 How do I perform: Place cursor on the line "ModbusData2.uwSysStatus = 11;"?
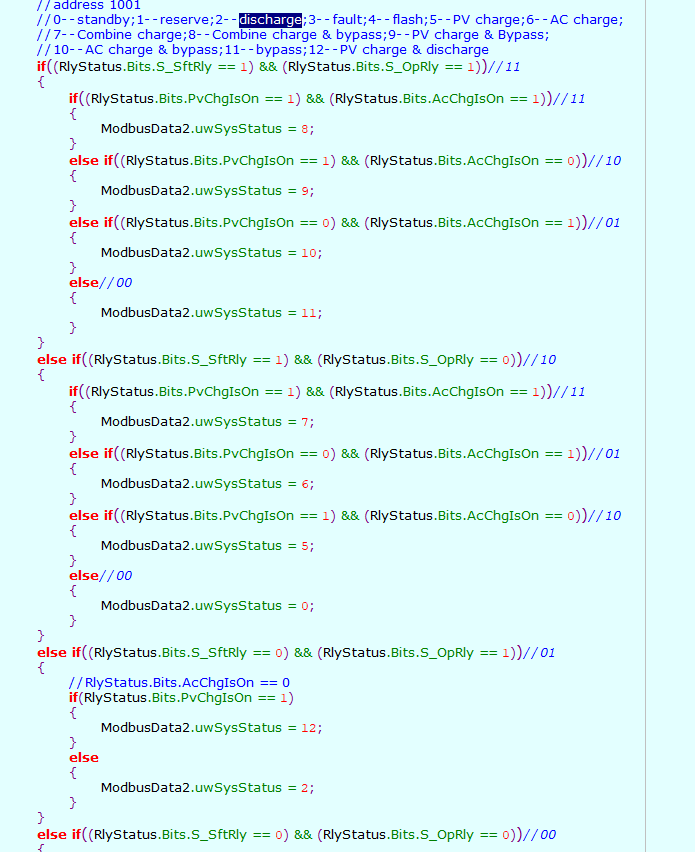point(211,312)
